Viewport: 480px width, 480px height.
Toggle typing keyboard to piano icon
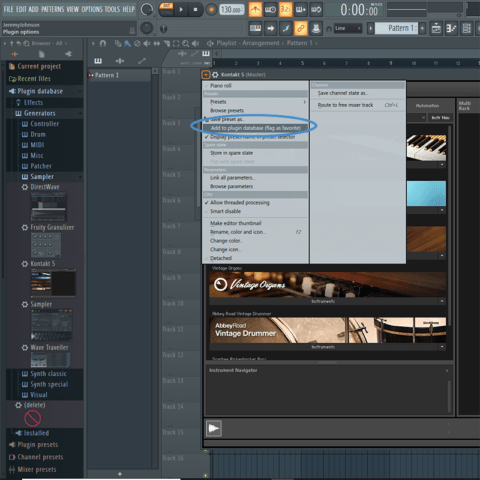point(256,28)
